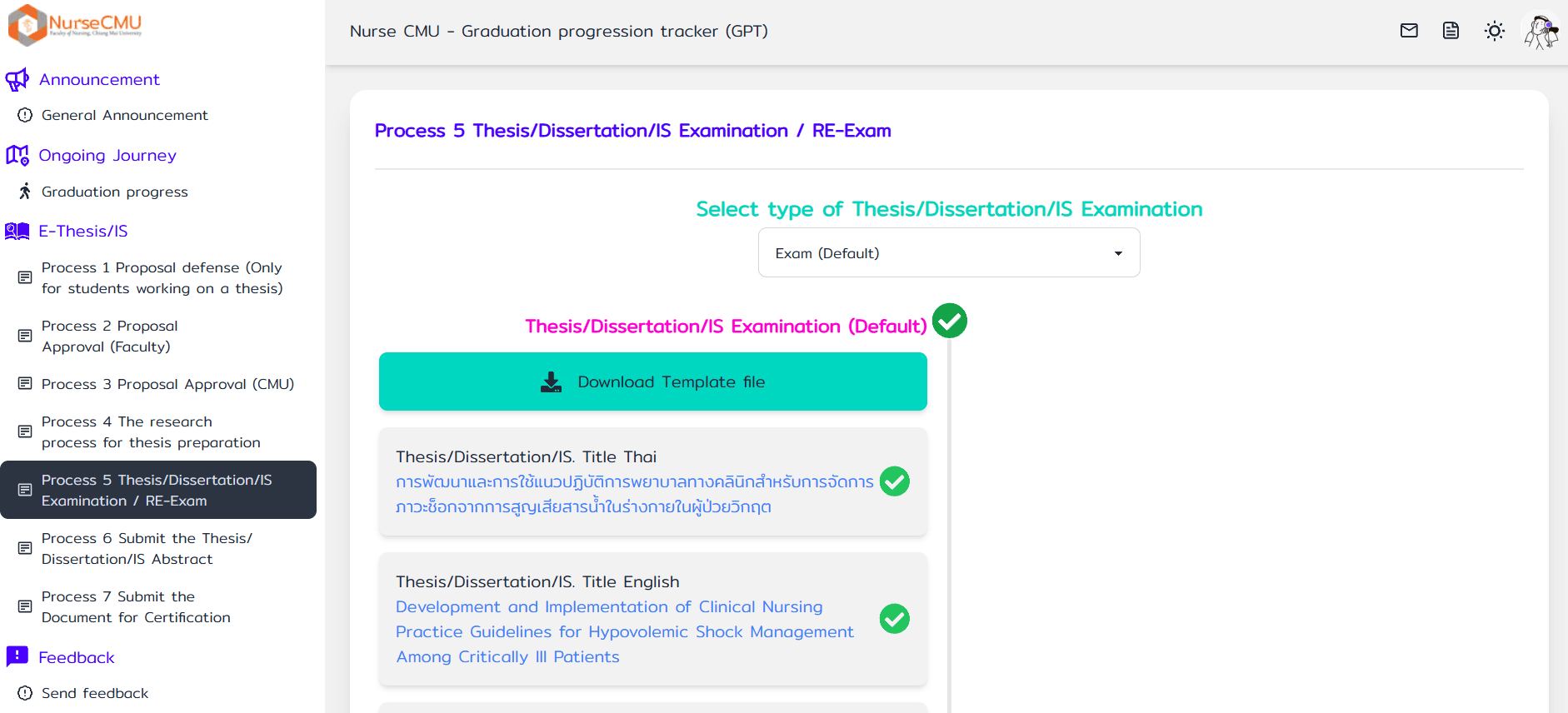Open the document icon in top bar

point(1451,31)
